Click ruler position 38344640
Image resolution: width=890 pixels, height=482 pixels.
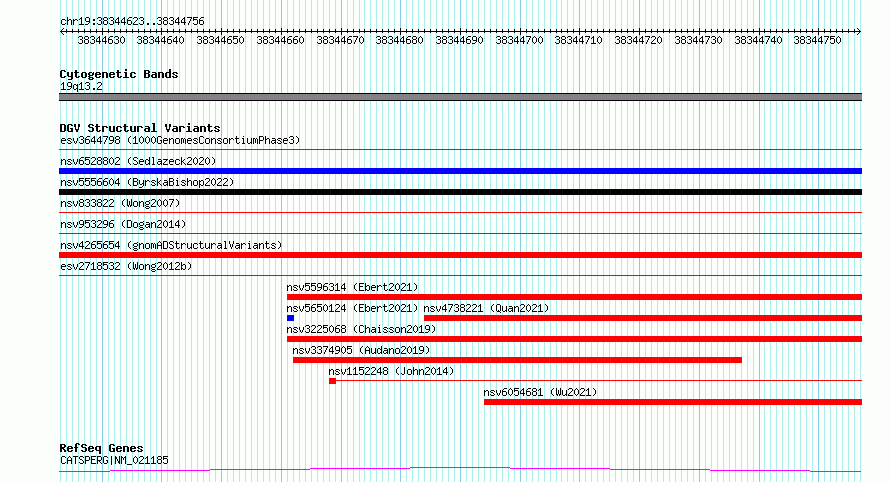coord(161,40)
